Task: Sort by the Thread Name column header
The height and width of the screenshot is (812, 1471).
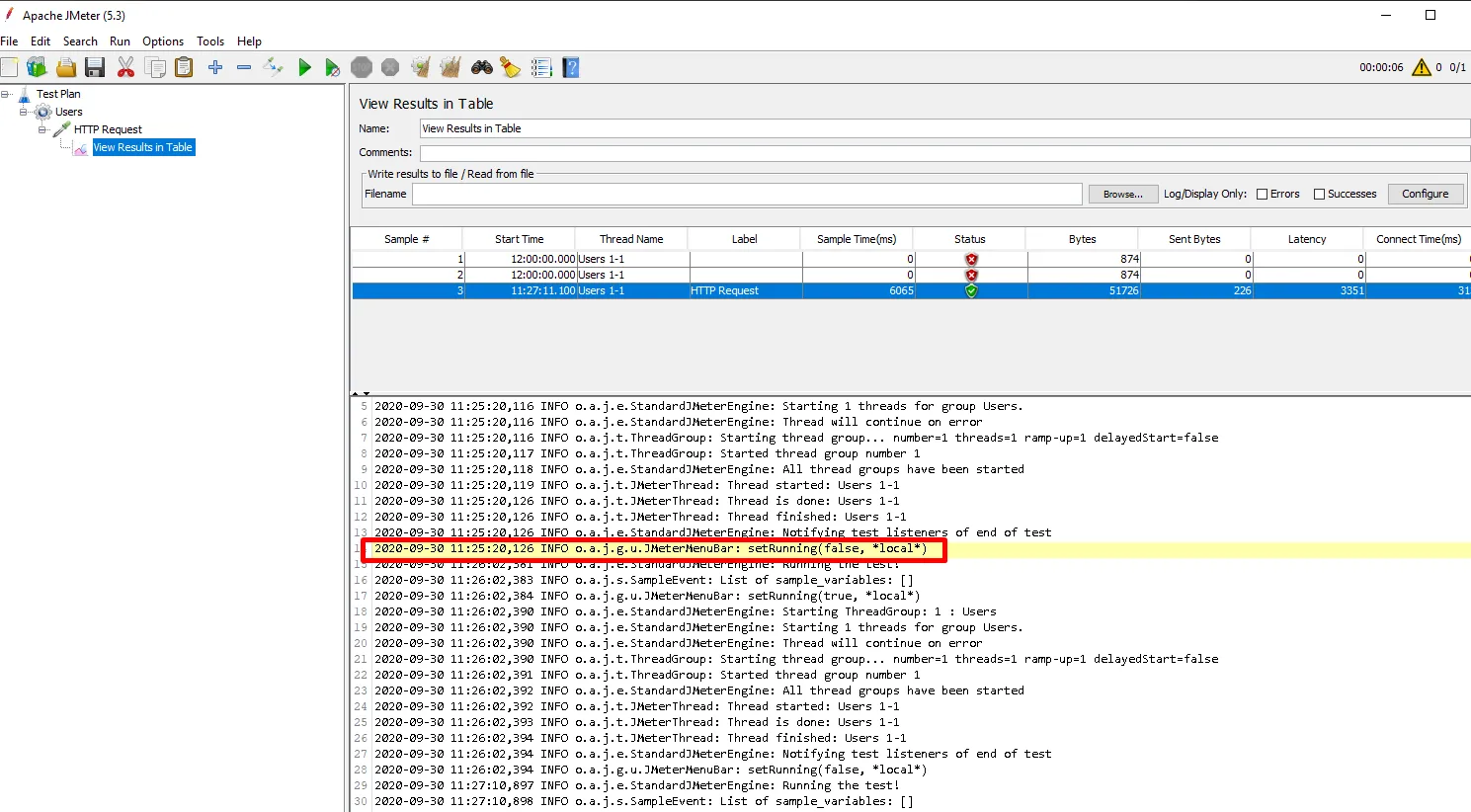Action: [x=631, y=239]
